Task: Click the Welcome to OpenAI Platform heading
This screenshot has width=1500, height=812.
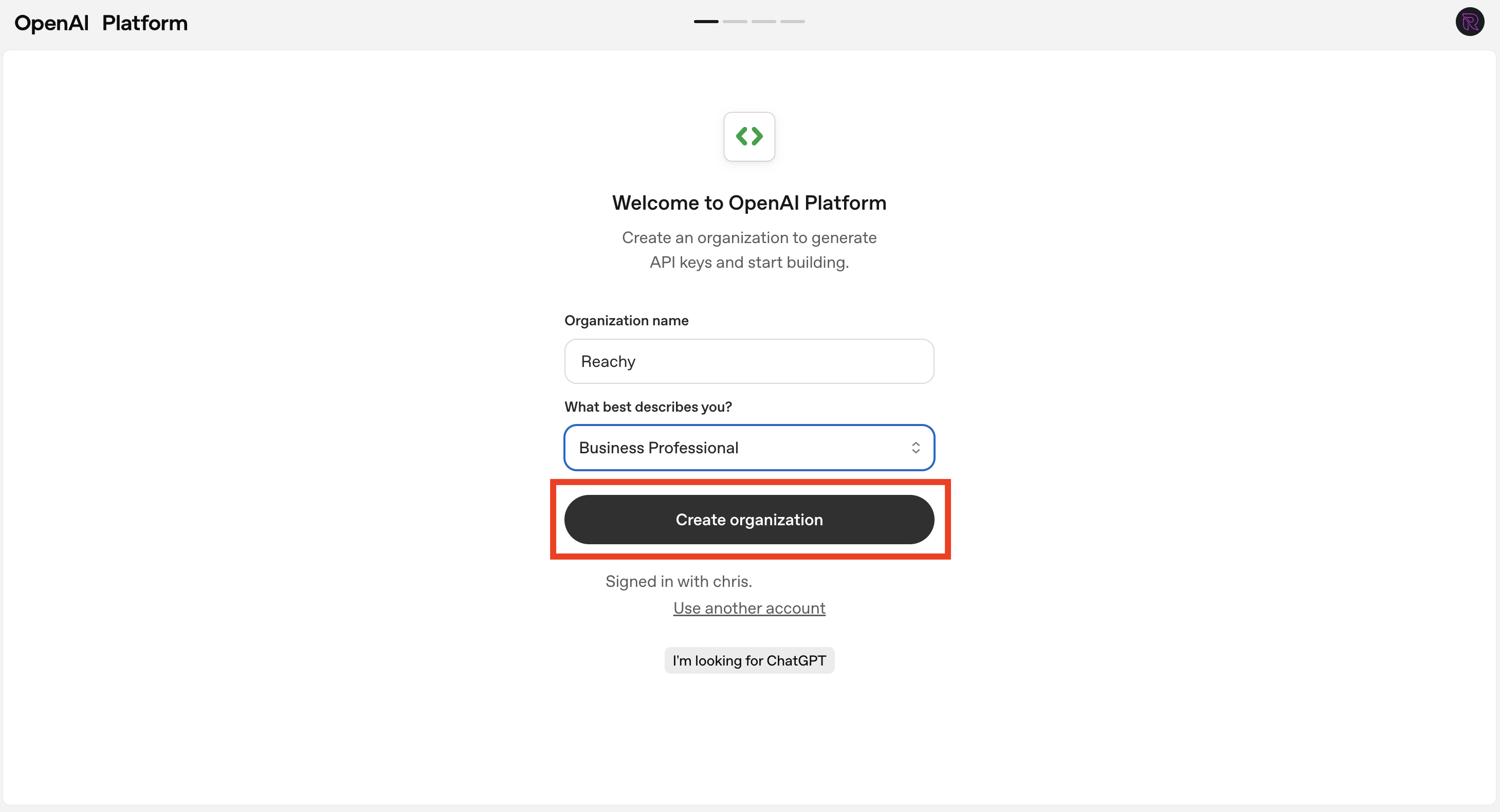Action: point(749,203)
